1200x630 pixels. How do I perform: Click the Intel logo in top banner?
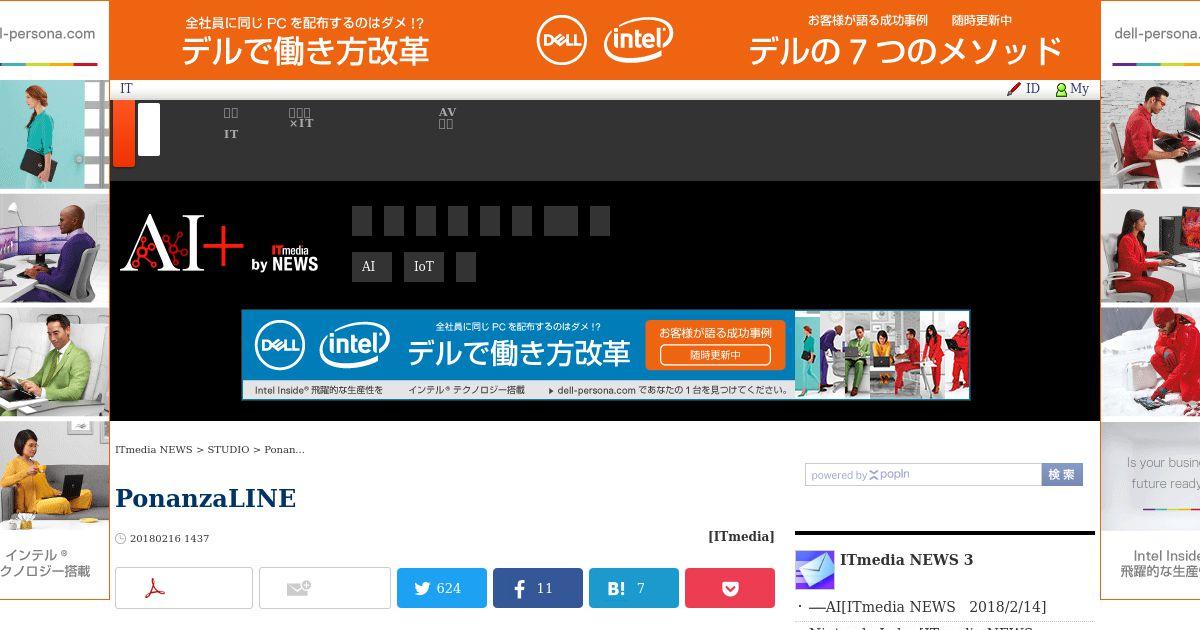(x=638, y=40)
